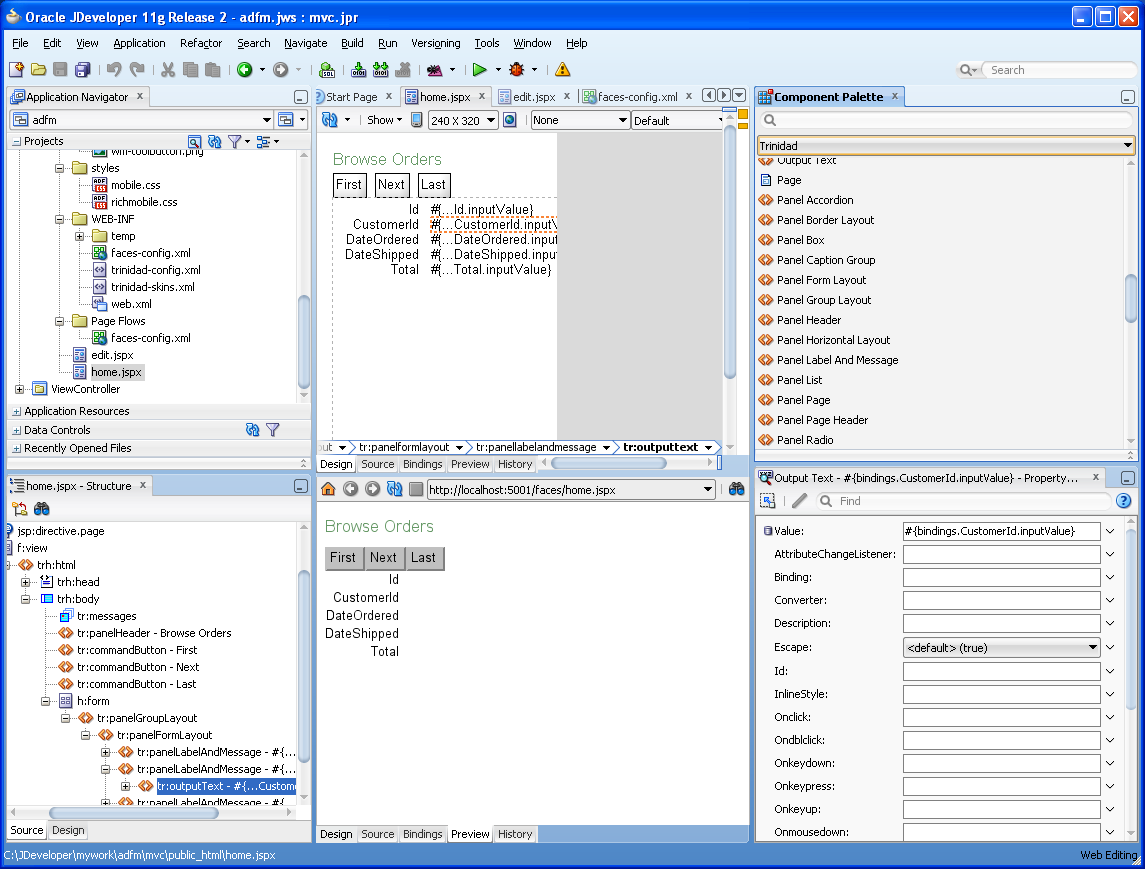Click the stop icon in preview browser
Screen dimensions: 1145x869
416,489
